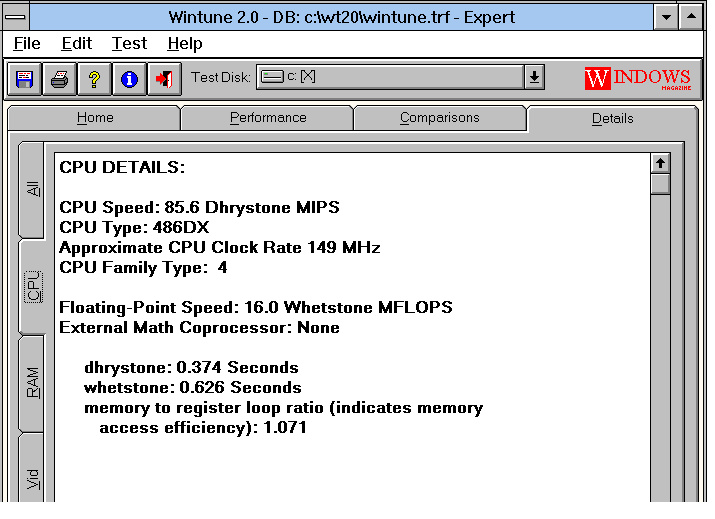Click the 'Test Disk:' label

click(220, 77)
